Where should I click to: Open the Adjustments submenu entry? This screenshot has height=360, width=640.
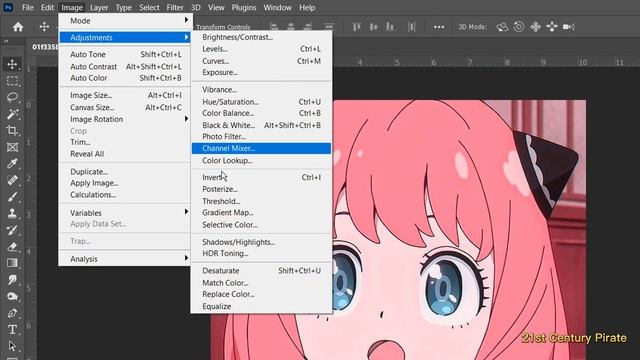[x=124, y=38]
